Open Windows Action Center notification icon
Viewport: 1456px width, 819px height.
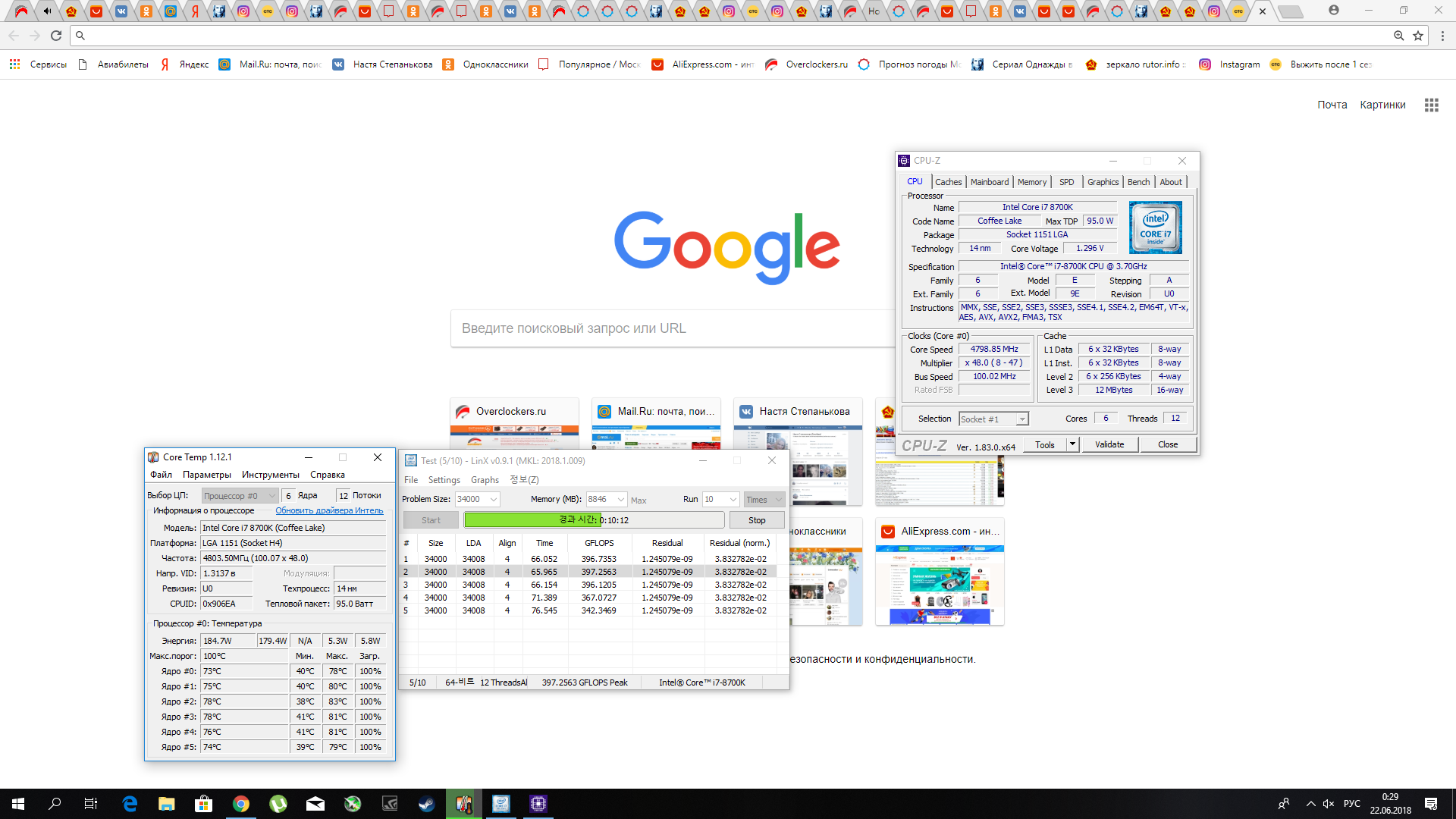[1430, 804]
